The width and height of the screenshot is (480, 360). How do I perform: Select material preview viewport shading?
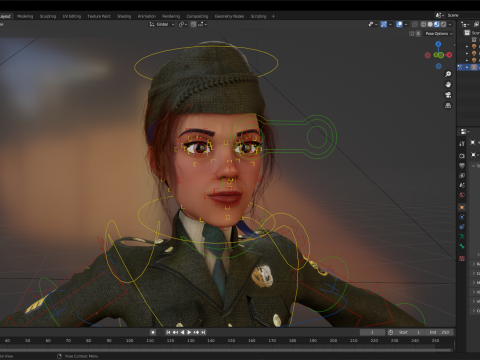437,24
